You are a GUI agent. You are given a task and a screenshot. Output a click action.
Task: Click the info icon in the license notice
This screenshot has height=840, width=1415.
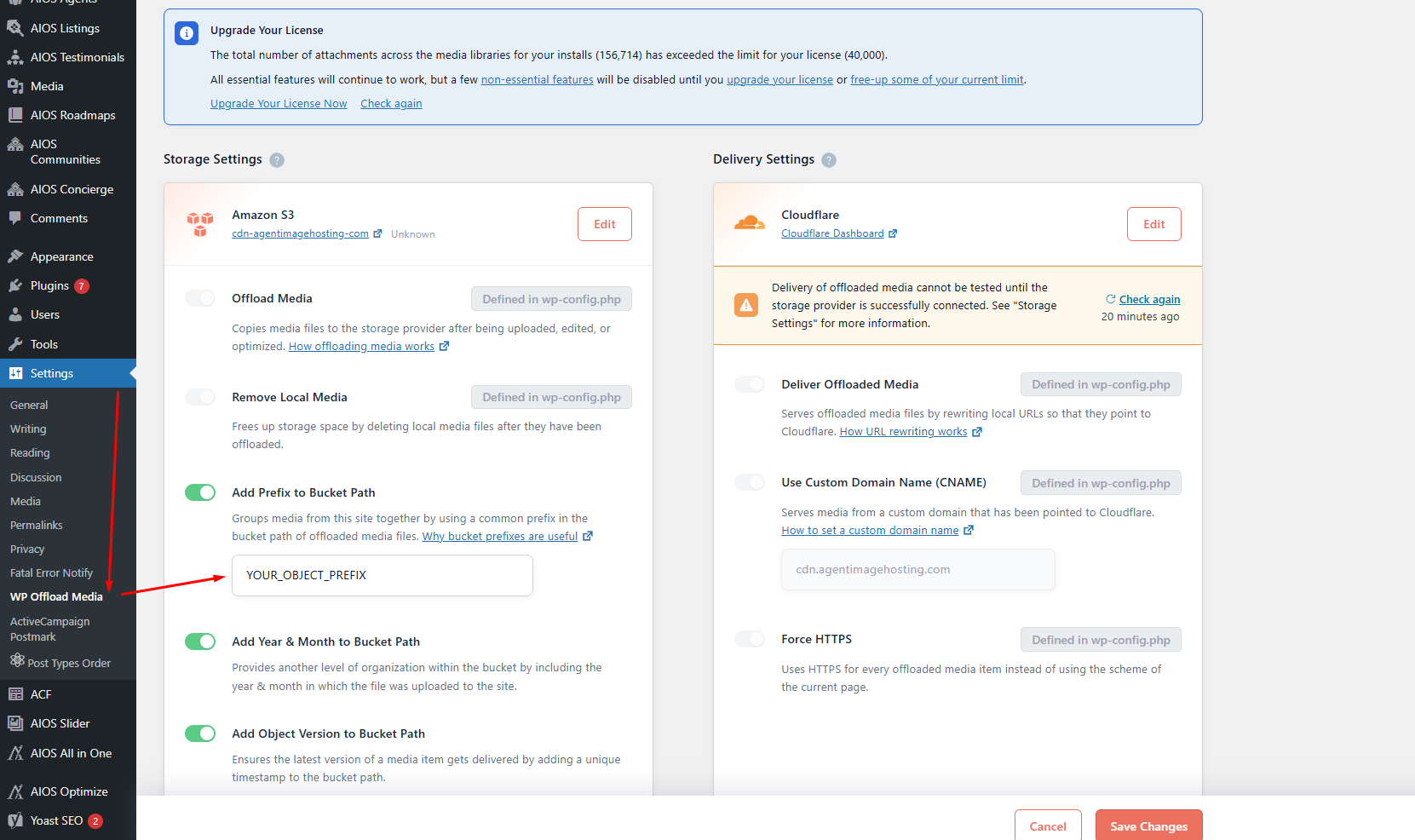tap(187, 33)
